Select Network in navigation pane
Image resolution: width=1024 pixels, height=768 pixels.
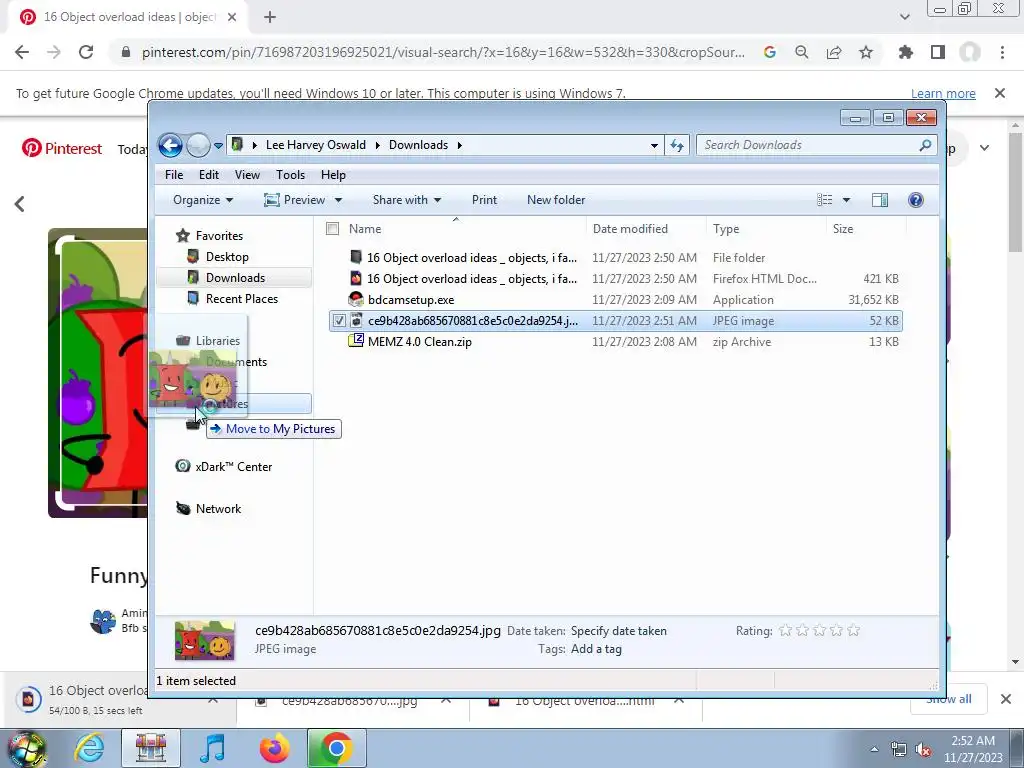(217, 509)
